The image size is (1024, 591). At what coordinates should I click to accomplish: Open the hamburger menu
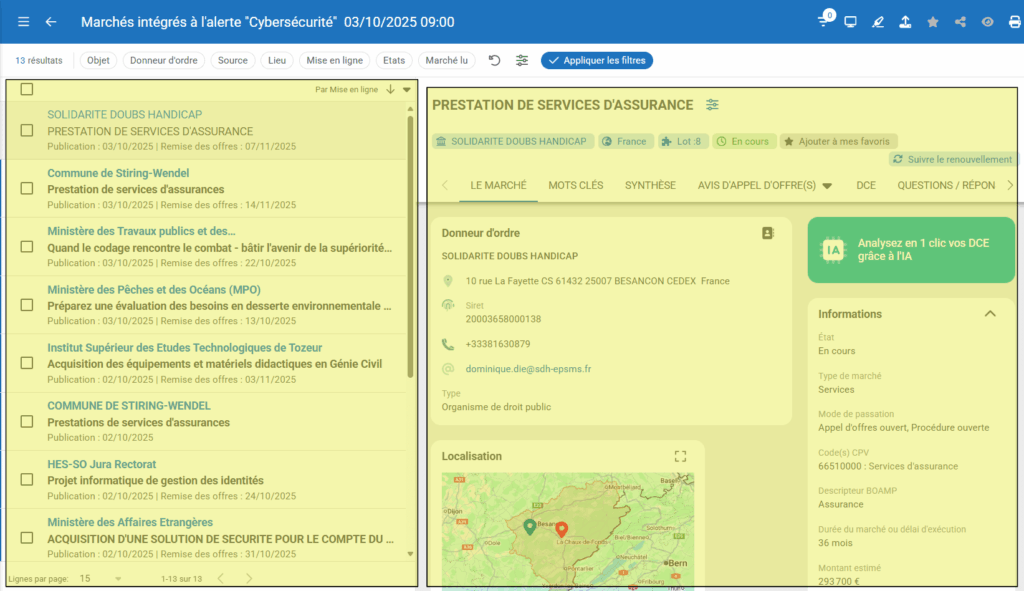(x=24, y=22)
